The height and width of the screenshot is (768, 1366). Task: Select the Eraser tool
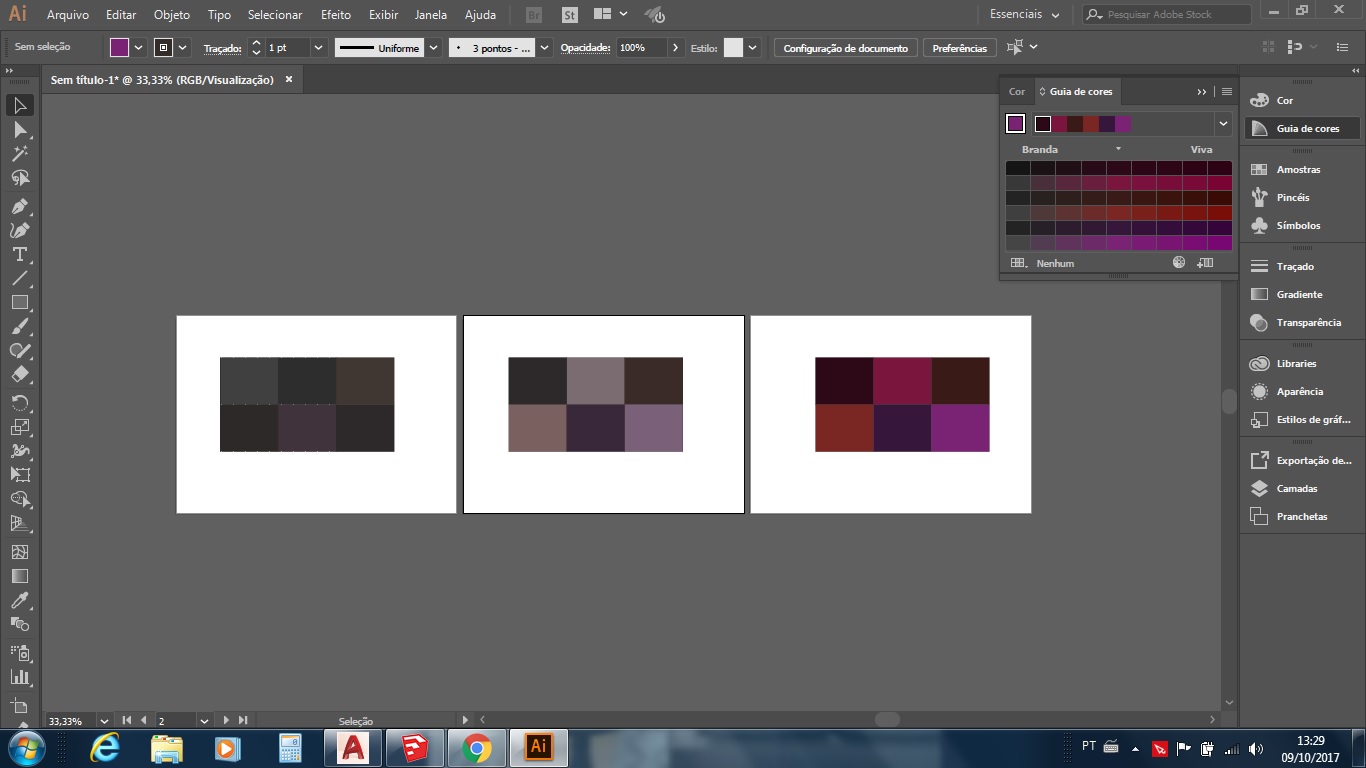[19, 374]
